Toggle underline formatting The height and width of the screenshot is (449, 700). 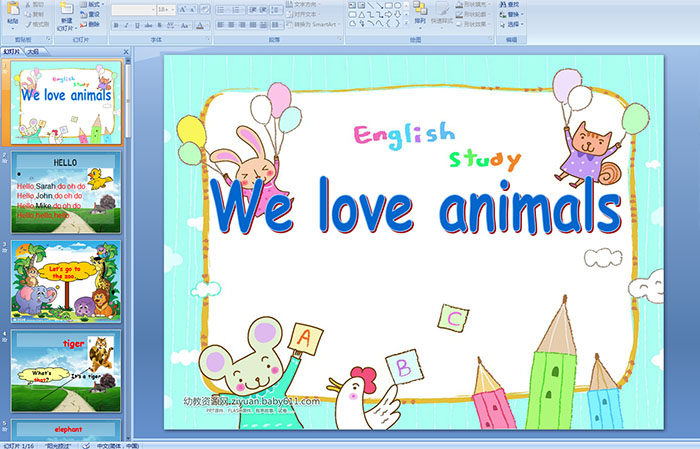pos(137,25)
